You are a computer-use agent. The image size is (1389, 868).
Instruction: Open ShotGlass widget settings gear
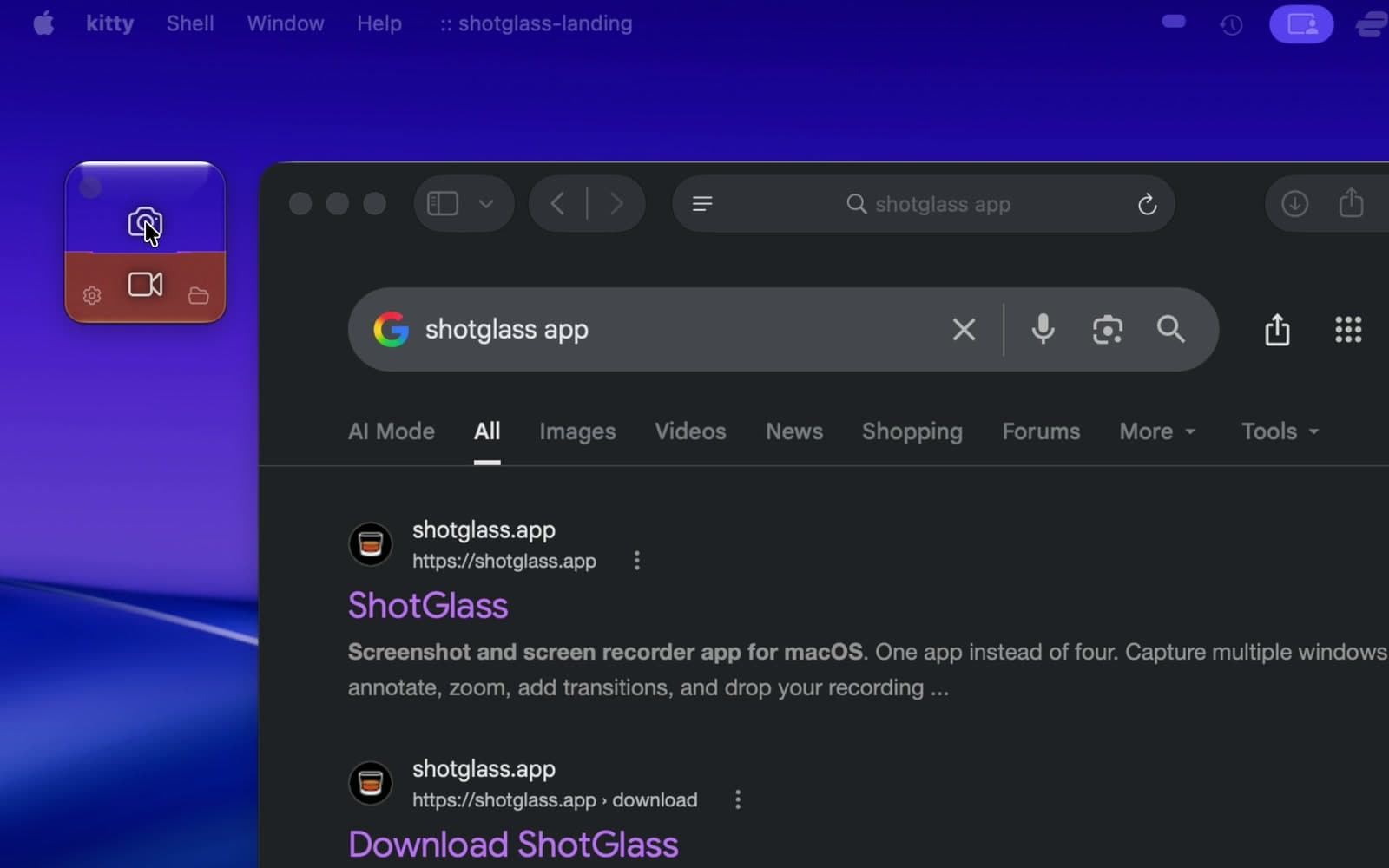tap(92, 295)
